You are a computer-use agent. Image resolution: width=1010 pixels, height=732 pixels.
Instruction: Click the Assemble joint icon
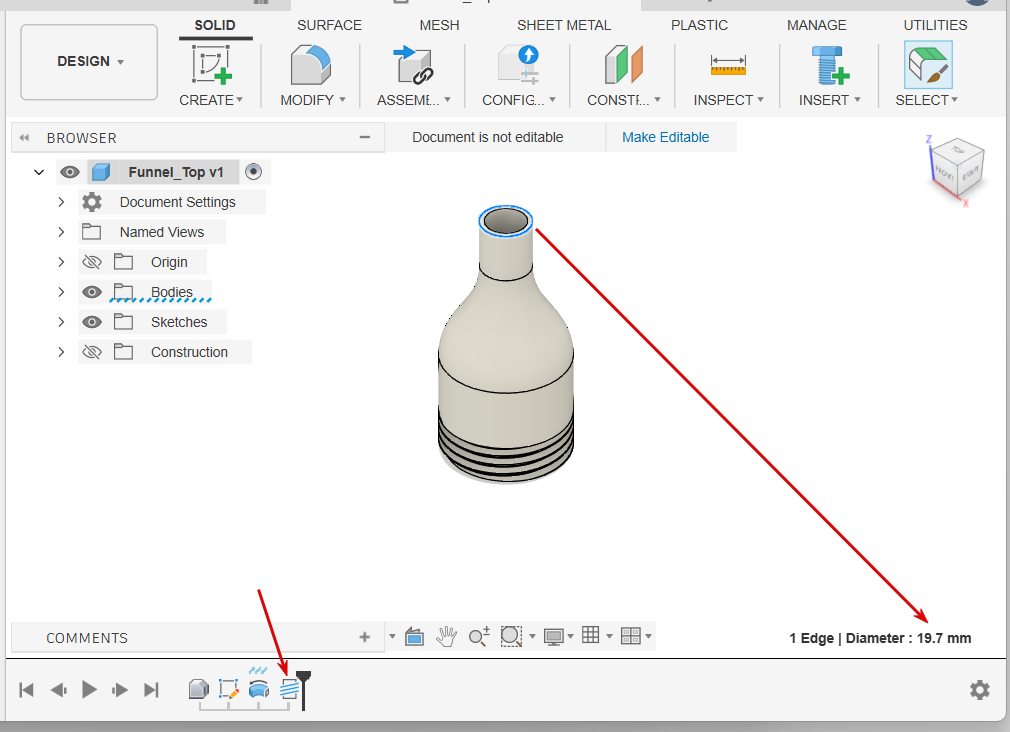pos(413,64)
